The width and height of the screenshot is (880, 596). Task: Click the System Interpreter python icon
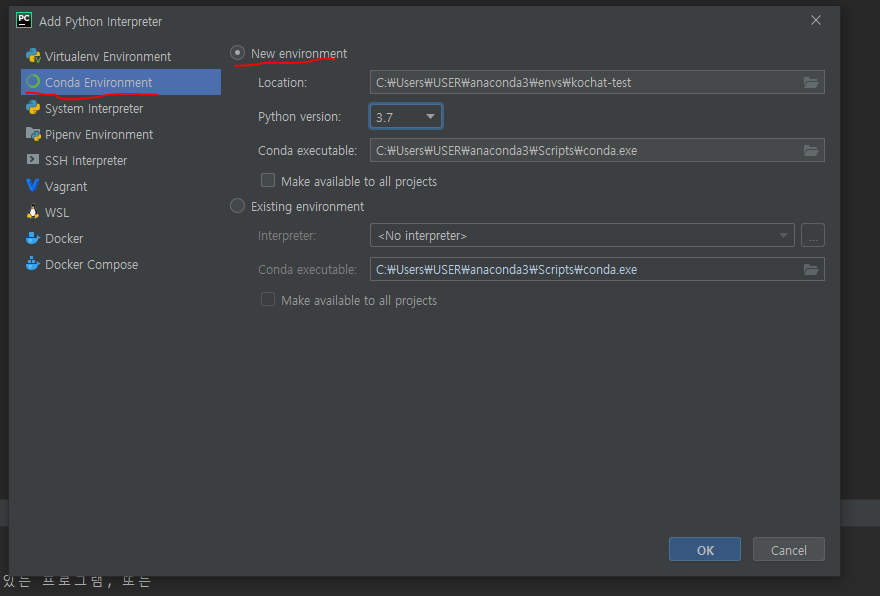pos(33,108)
